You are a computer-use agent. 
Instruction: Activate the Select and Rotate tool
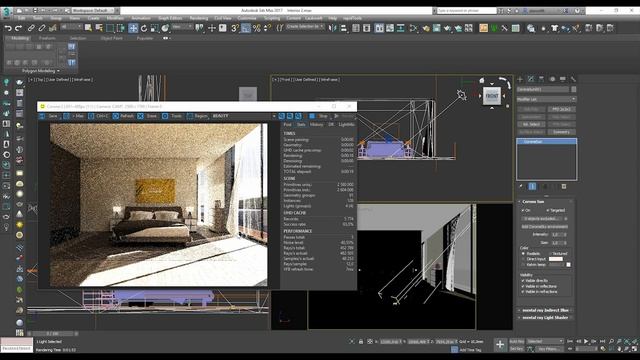click(144, 28)
